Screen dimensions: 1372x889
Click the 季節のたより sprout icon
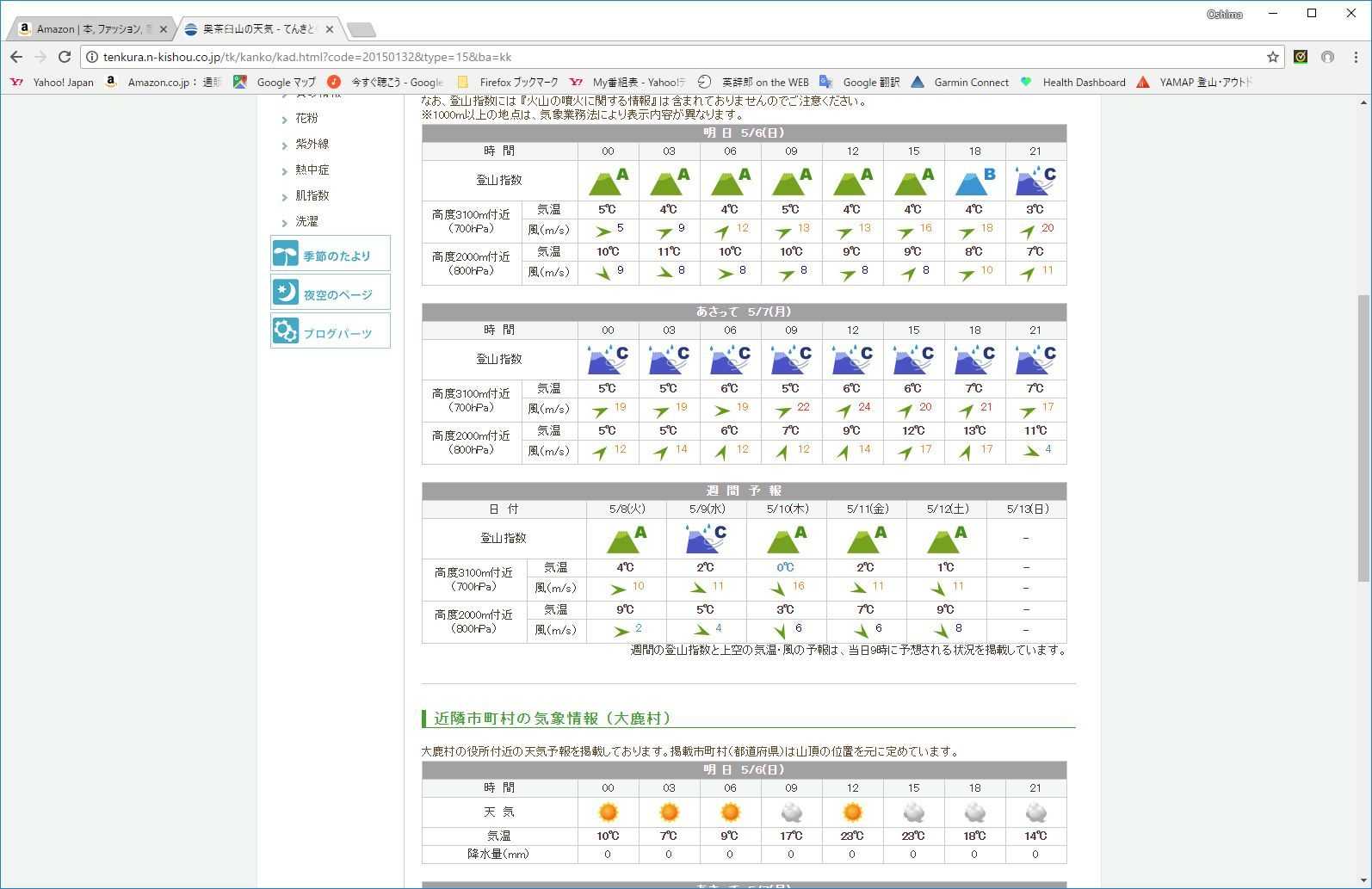(x=286, y=254)
